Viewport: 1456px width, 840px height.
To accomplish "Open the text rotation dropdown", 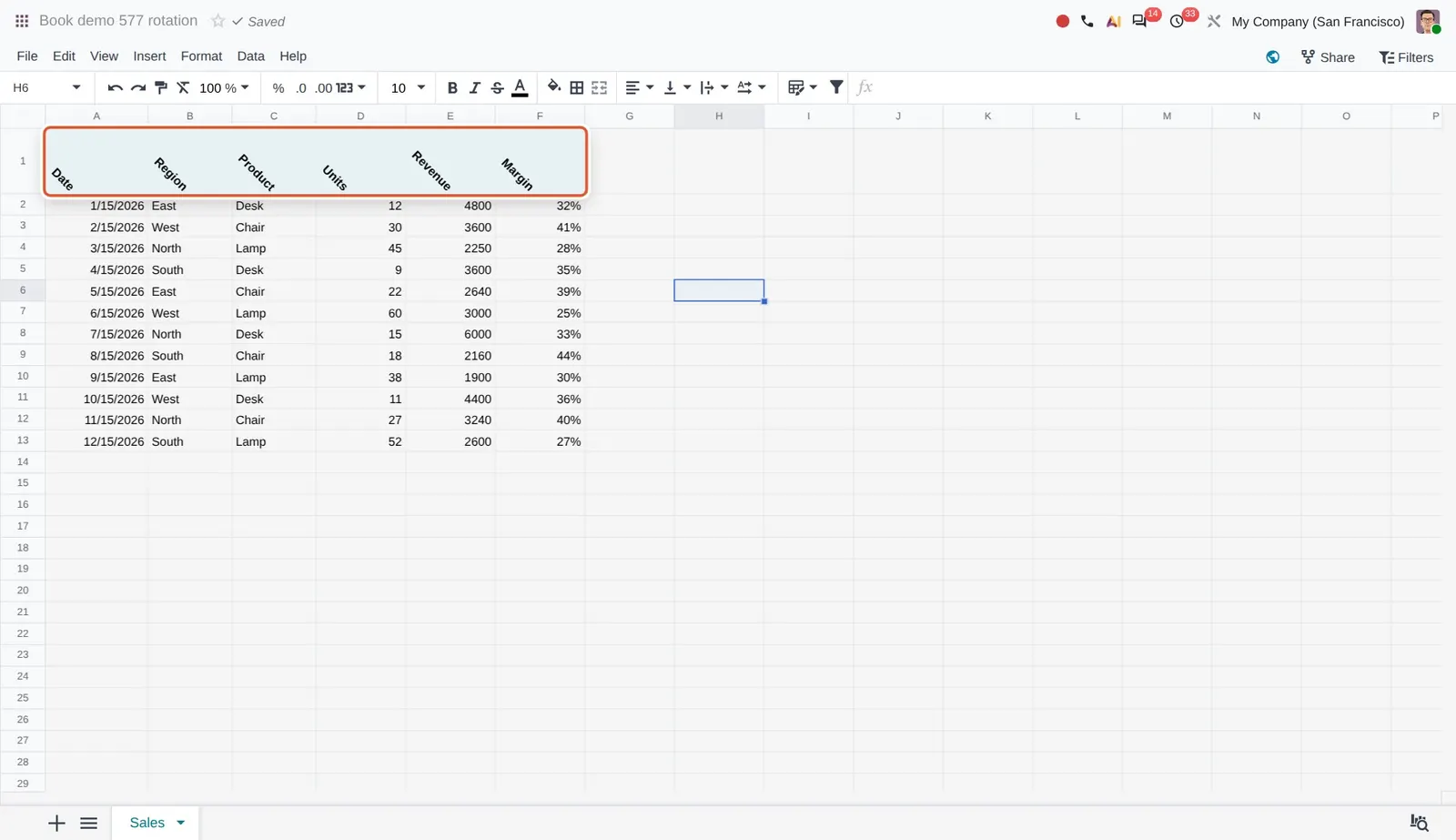I will point(752,87).
